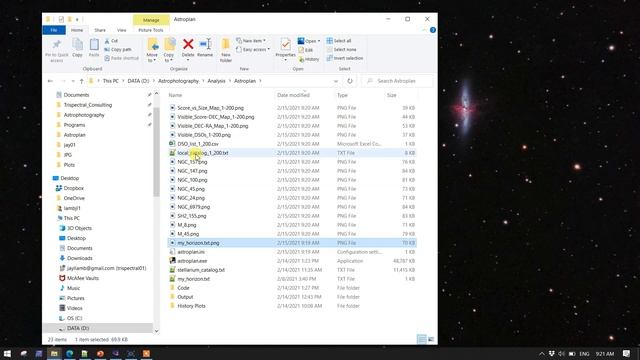Click the Refresh address bar icon

click(x=350, y=81)
